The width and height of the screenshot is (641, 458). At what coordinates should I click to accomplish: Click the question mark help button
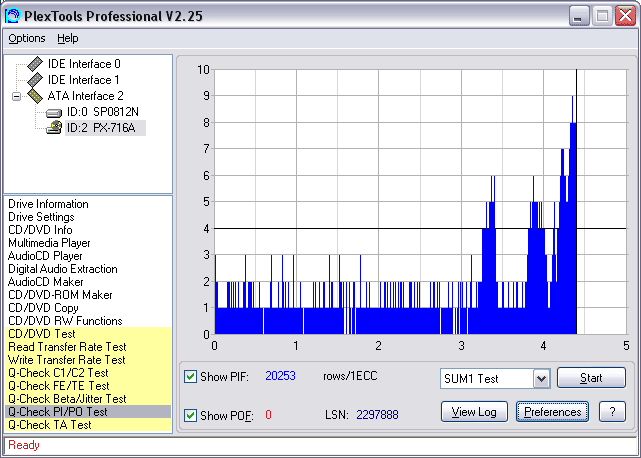point(612,412)
